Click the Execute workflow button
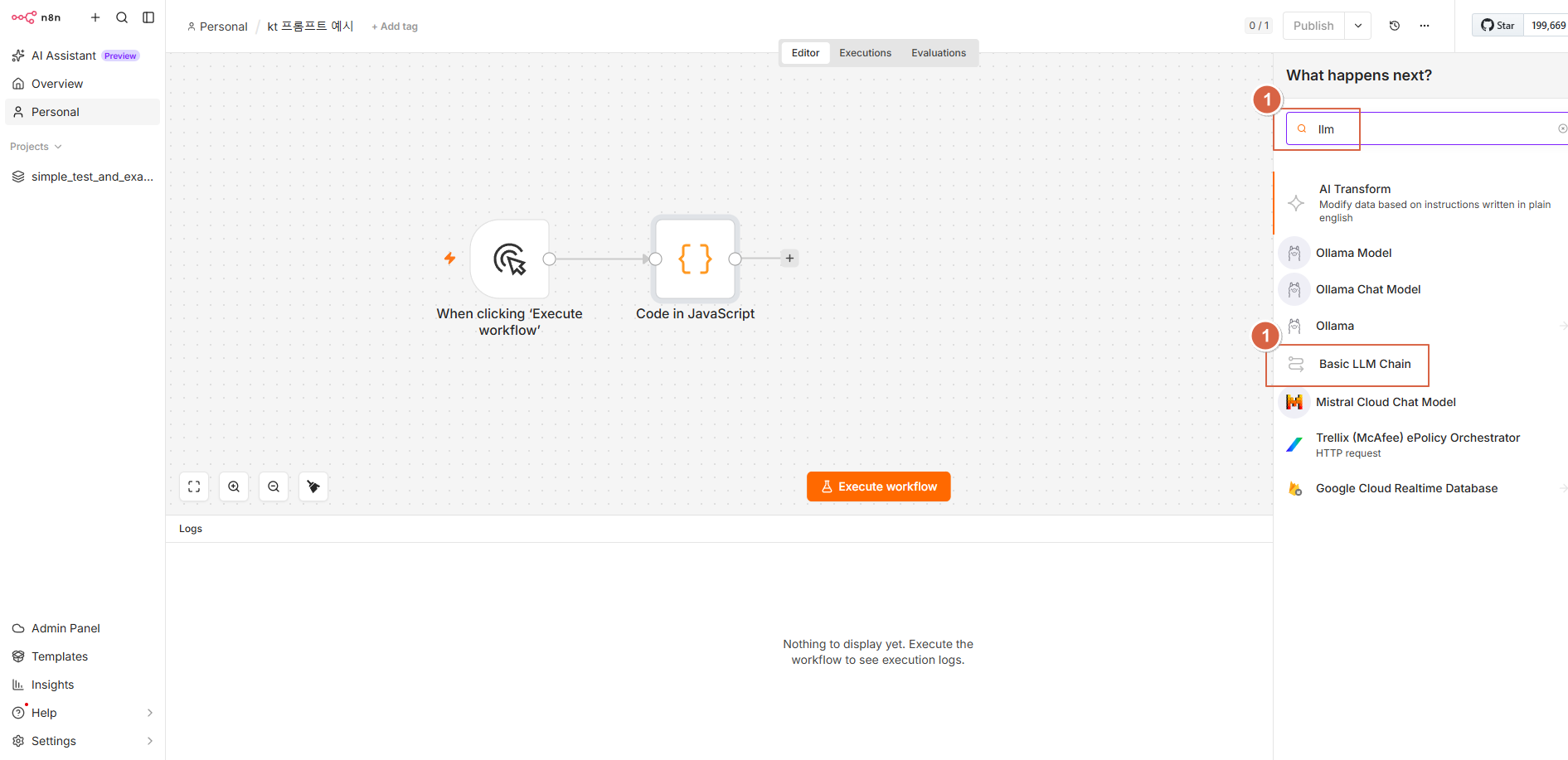The image size is (1568, 760). (x=879, y=486)
